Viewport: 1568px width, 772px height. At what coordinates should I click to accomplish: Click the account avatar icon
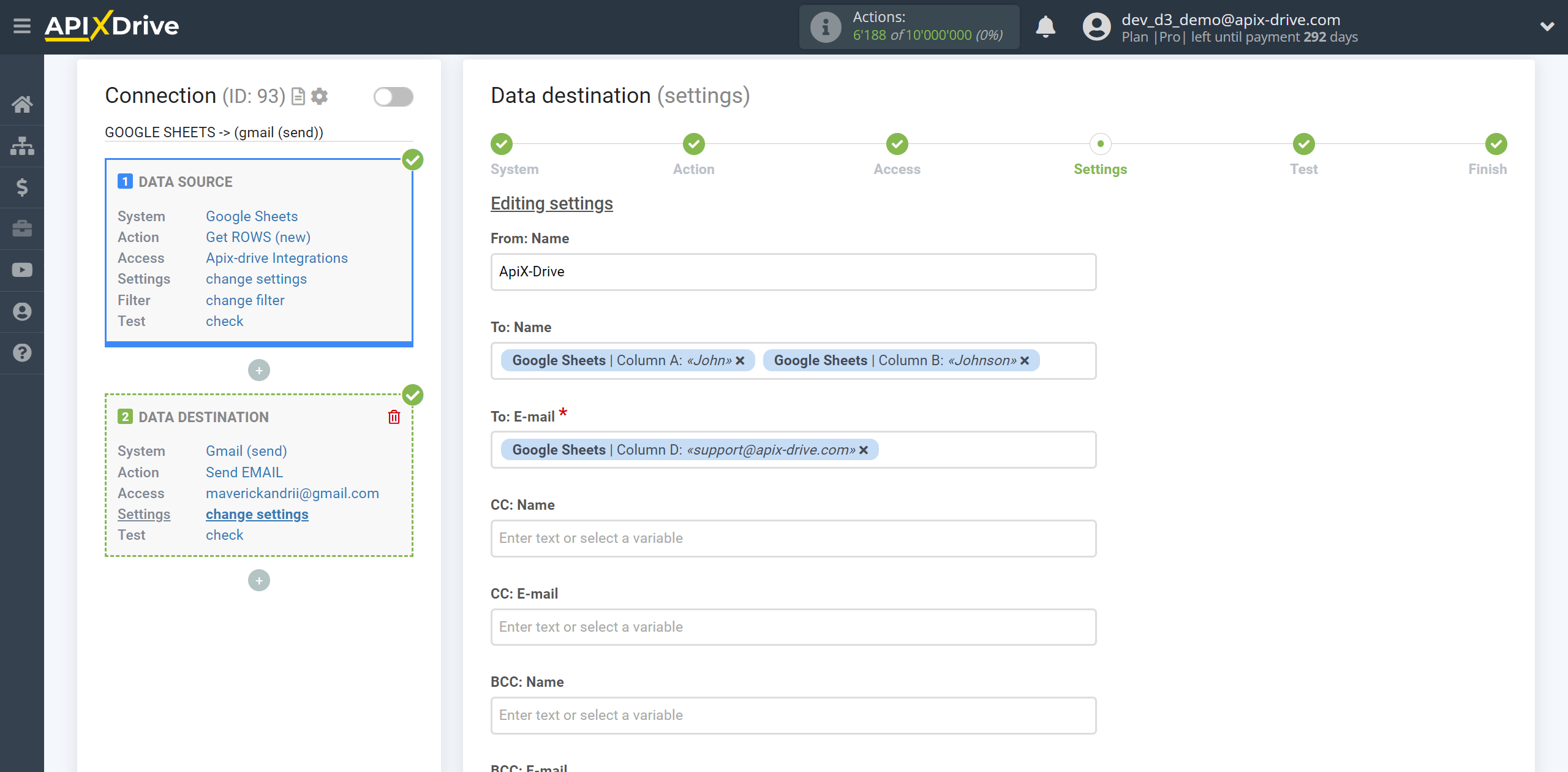click(x=1096, y=27)
